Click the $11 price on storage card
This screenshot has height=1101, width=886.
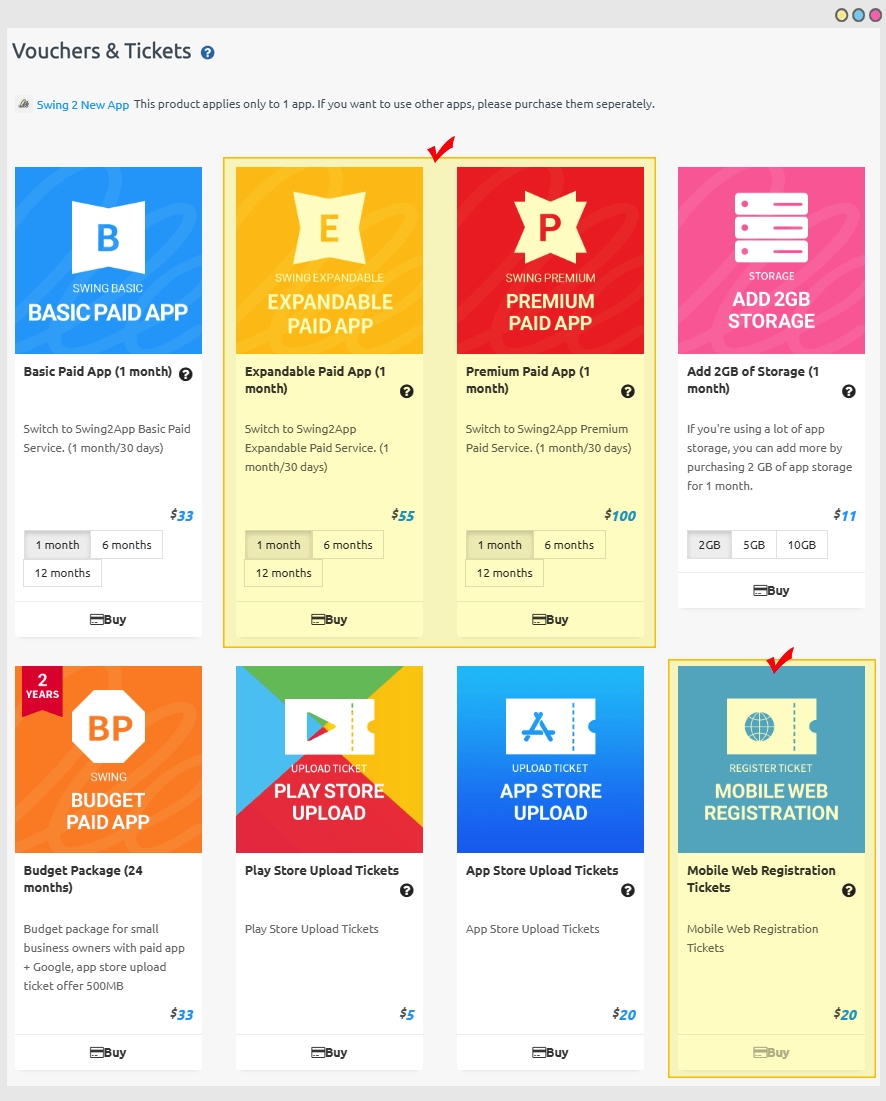845,515
